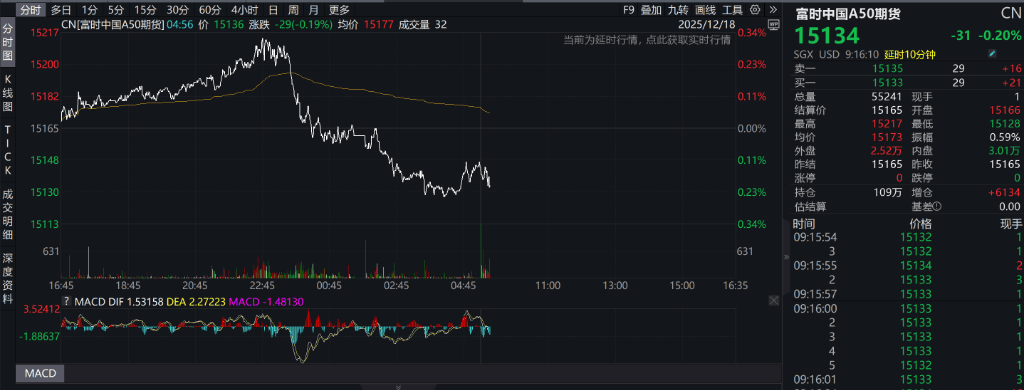Image resolution: width=1024 pixels, height=390 pixels.
Task: Click the 22:45 time axis label
Action: click(262, 285)
